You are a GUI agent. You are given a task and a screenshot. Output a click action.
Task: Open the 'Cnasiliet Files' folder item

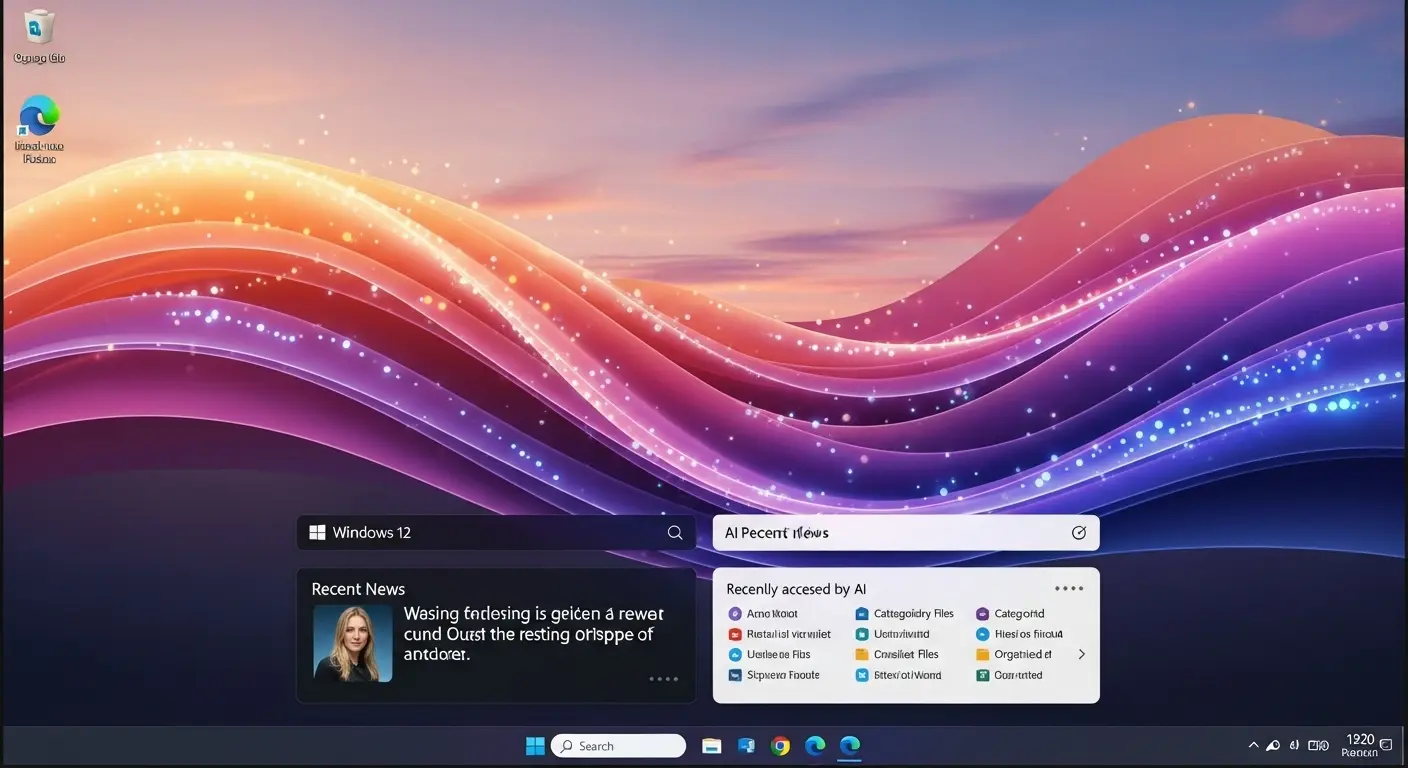(897, 655)
